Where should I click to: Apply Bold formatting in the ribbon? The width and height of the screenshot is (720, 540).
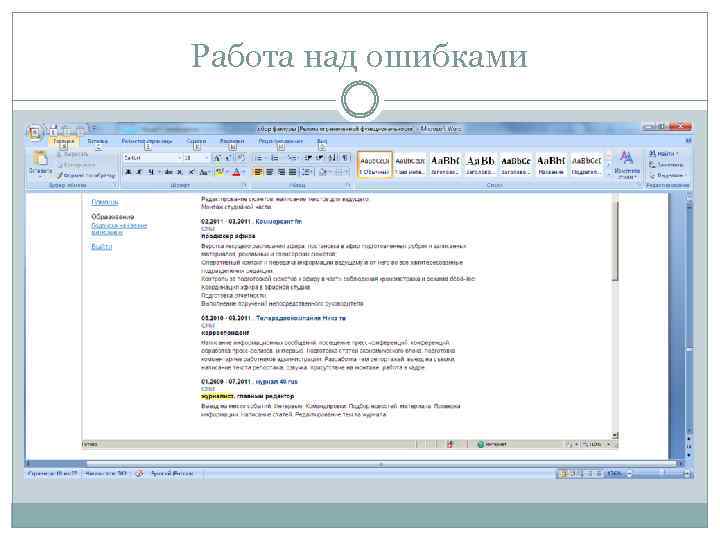tap(128, 172)
